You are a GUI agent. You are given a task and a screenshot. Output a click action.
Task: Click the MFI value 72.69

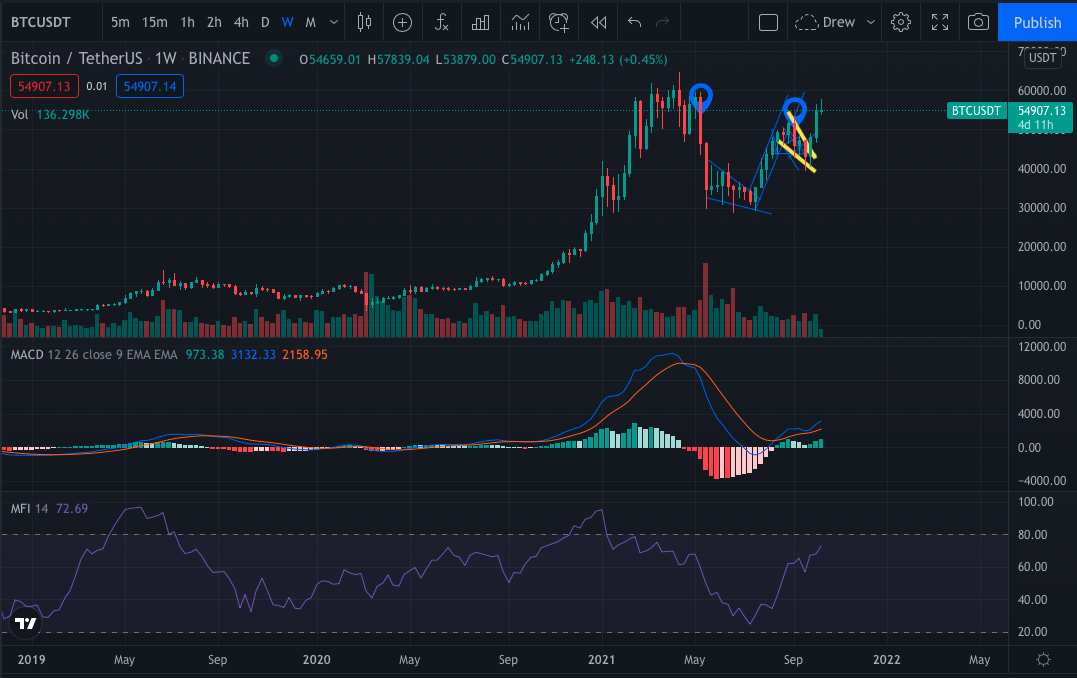[71, 508]
